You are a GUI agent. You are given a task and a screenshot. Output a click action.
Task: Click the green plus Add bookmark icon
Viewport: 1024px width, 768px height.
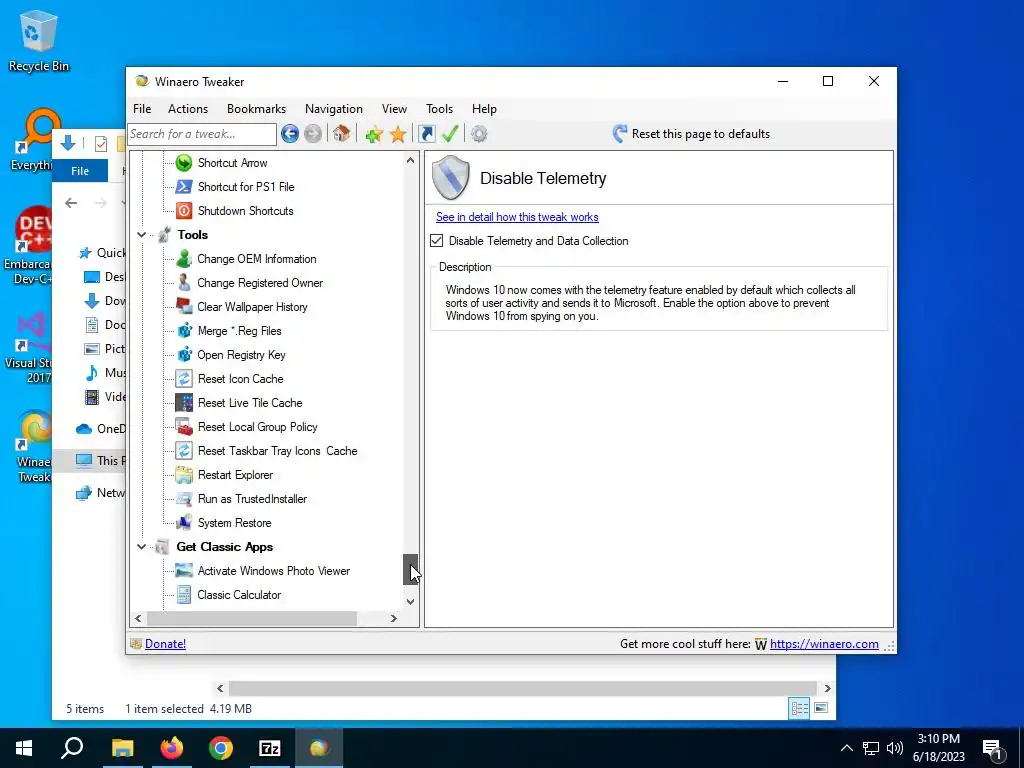tap(374, 135)
